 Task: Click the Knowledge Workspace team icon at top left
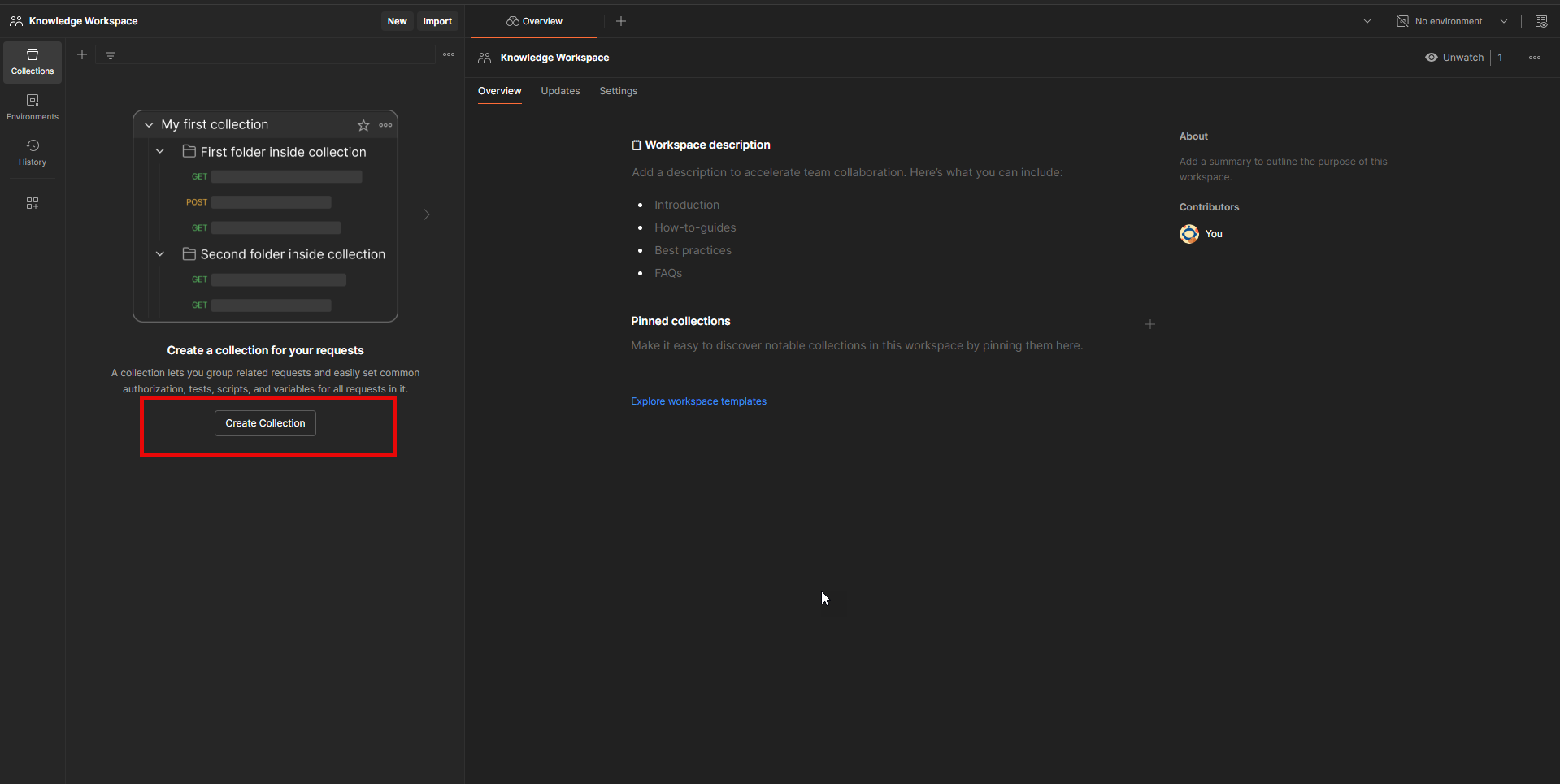click(x=16, y=21)
